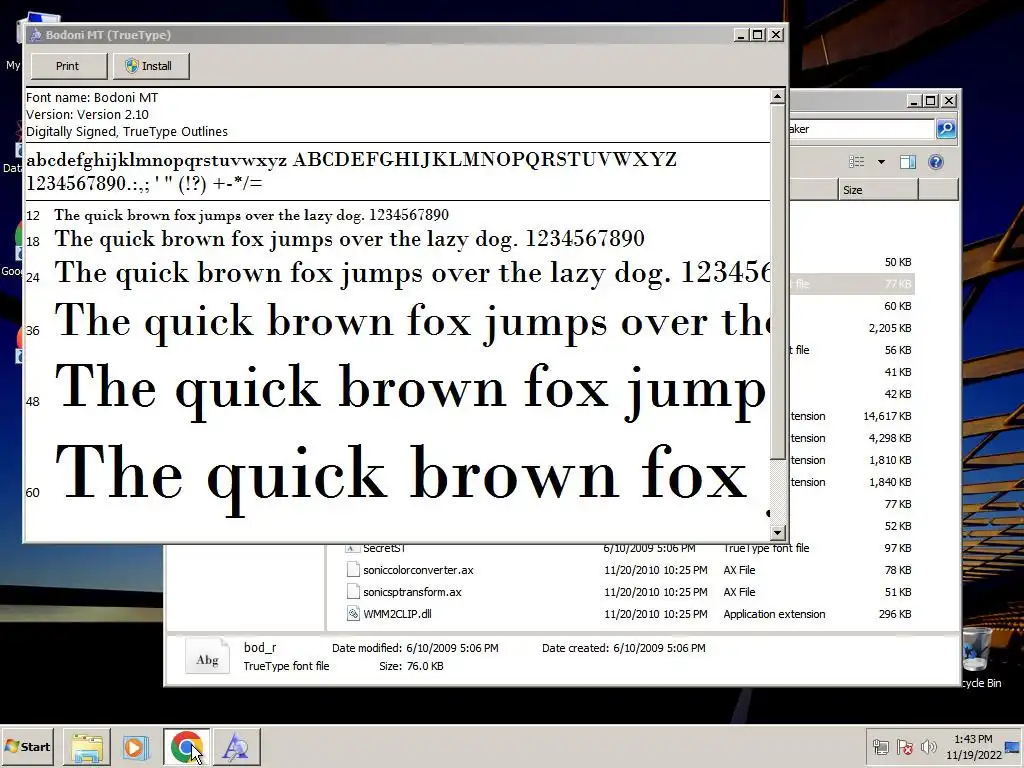Toggle the preview pane icon in Explorer
This screenshot has width=1024, height=768.
(x=908, y=162)
